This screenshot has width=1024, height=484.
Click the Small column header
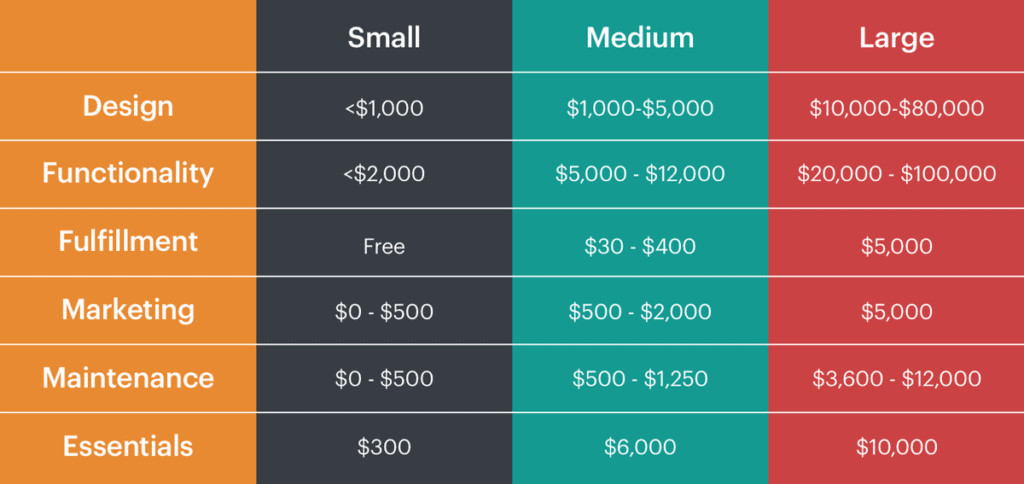[384, 38]
